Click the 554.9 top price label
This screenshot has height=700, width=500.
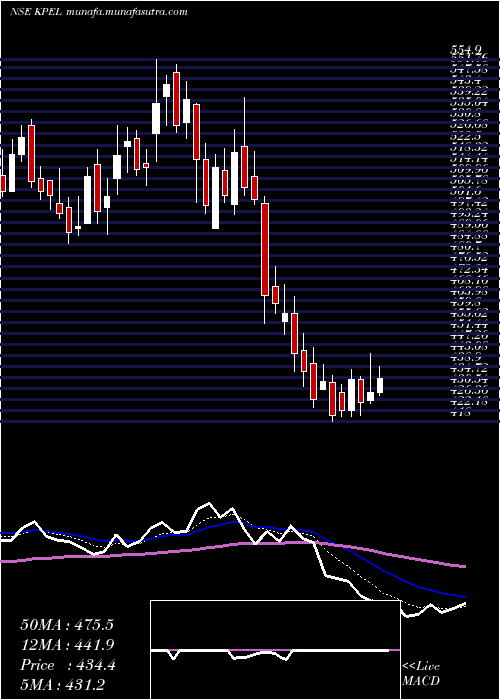[466, 50]
